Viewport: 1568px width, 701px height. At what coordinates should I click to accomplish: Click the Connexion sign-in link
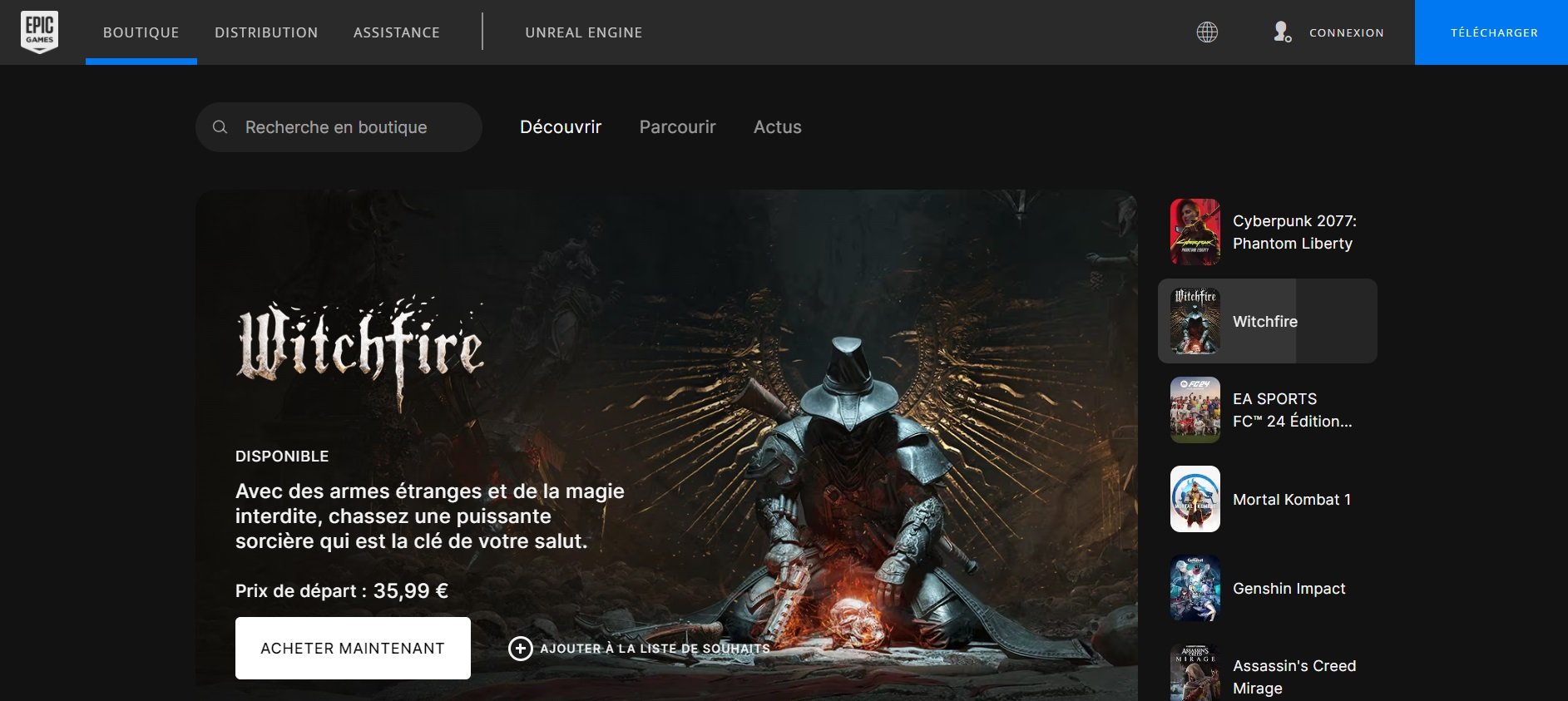tap(1347, 32)
